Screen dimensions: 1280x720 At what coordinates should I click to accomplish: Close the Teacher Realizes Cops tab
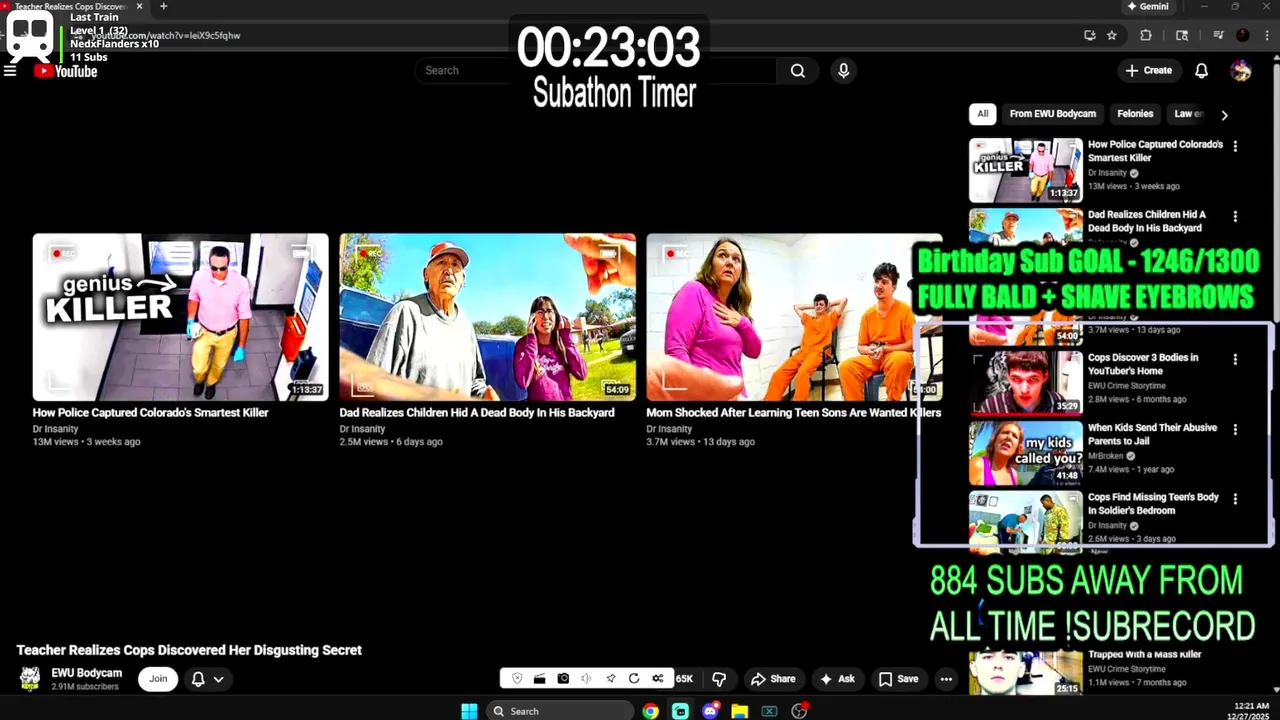tap(139, 6)
